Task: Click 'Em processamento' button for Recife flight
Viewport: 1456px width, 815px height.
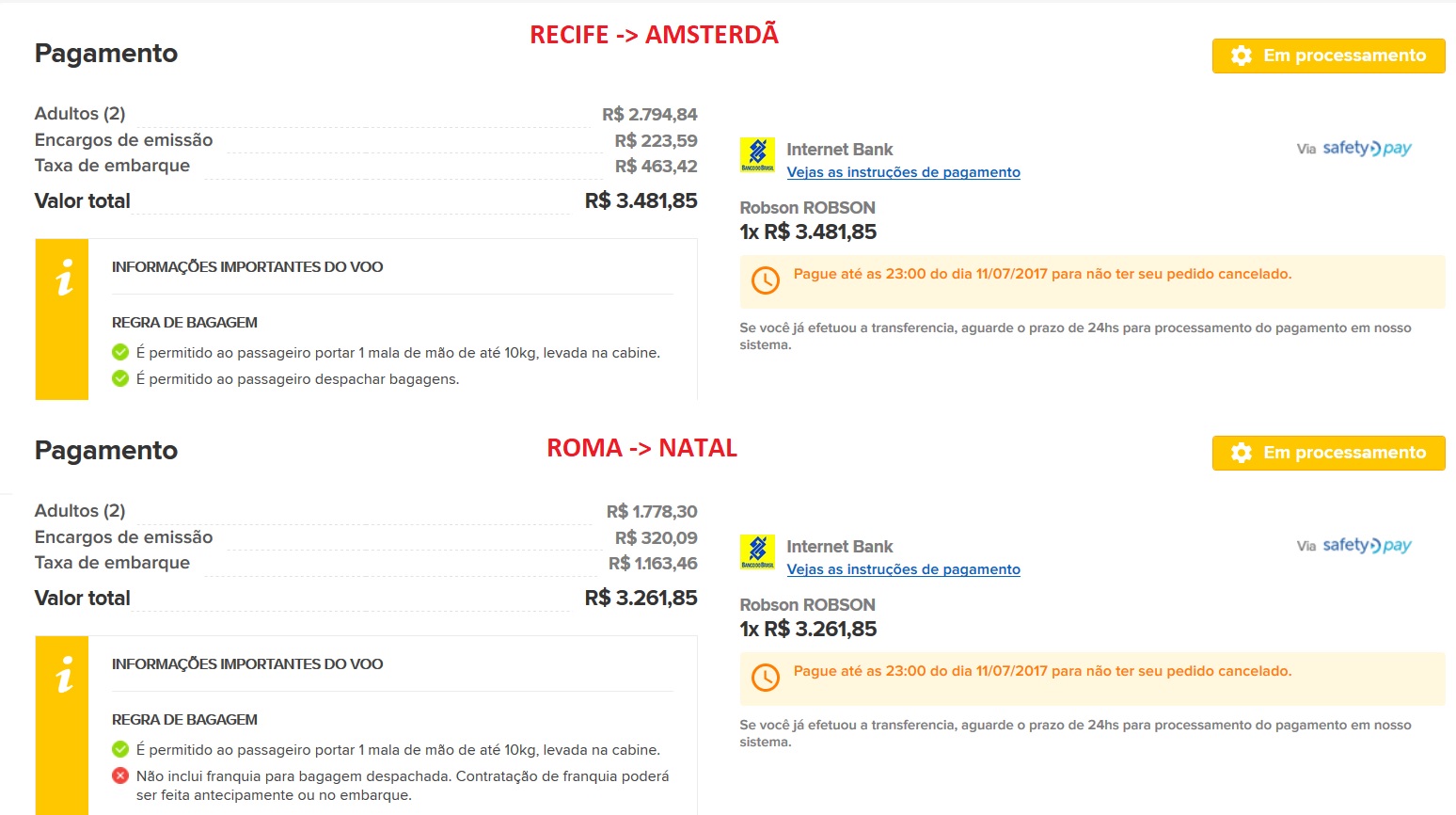Action: coord(1328,56)
